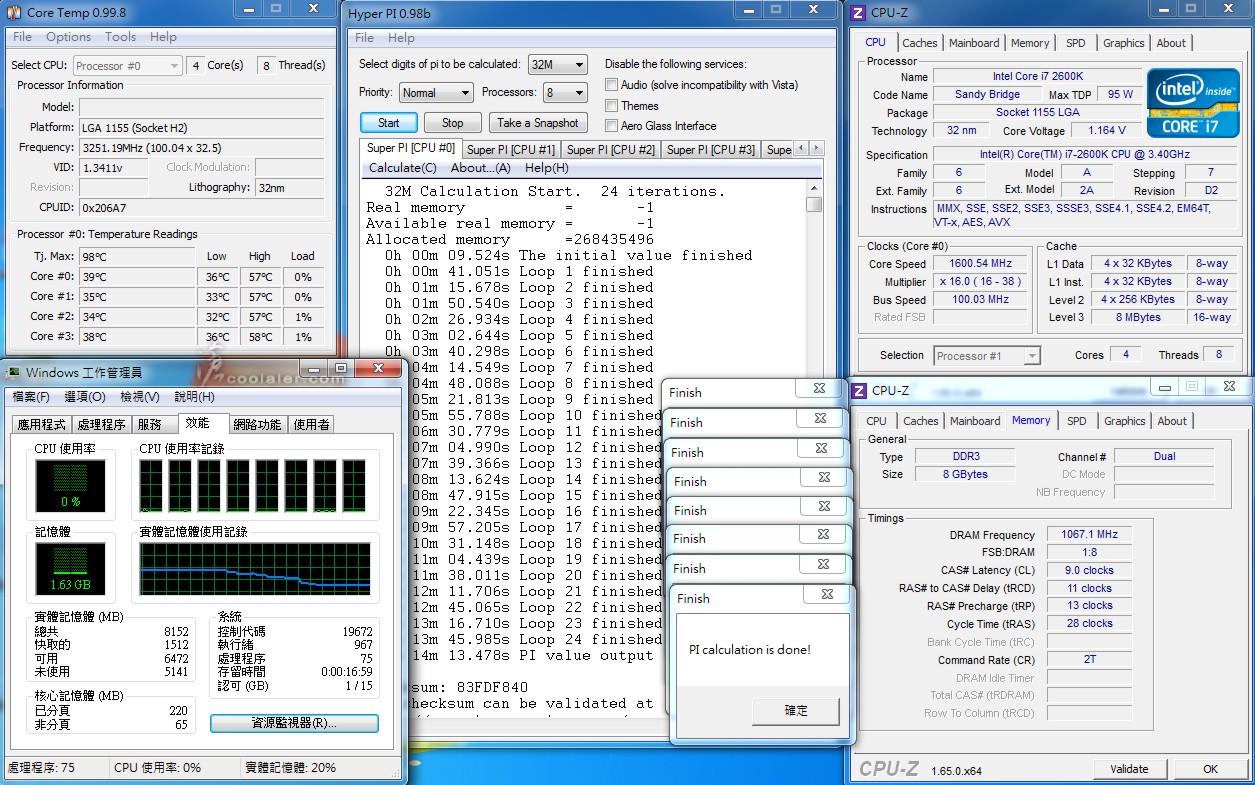Select the Super PI [CPU #0] tab
1255x785 pixels.
(x=411, y=148)
